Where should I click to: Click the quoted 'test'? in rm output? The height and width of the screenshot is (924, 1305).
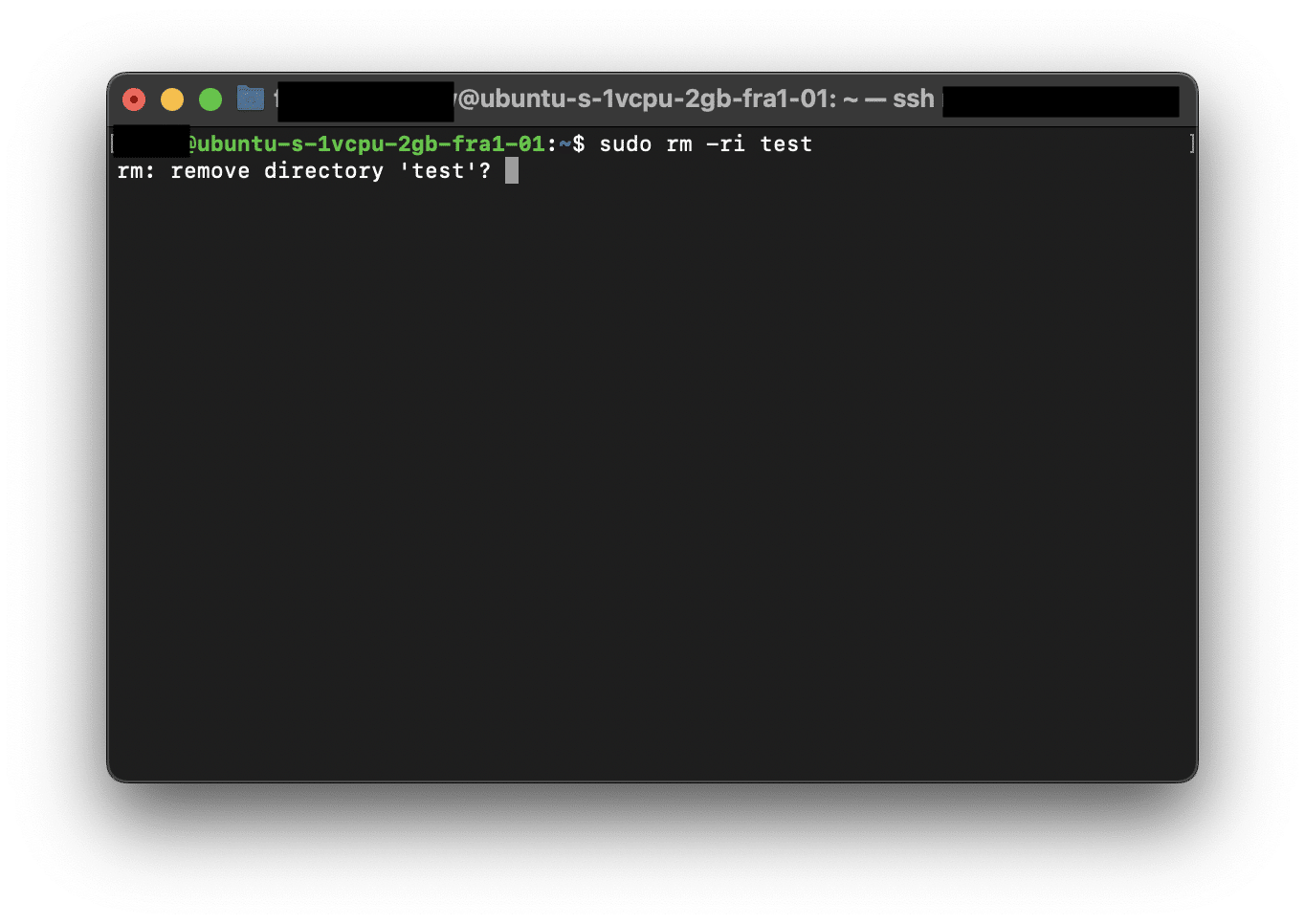pyautogui.click(x=445, y=171)
